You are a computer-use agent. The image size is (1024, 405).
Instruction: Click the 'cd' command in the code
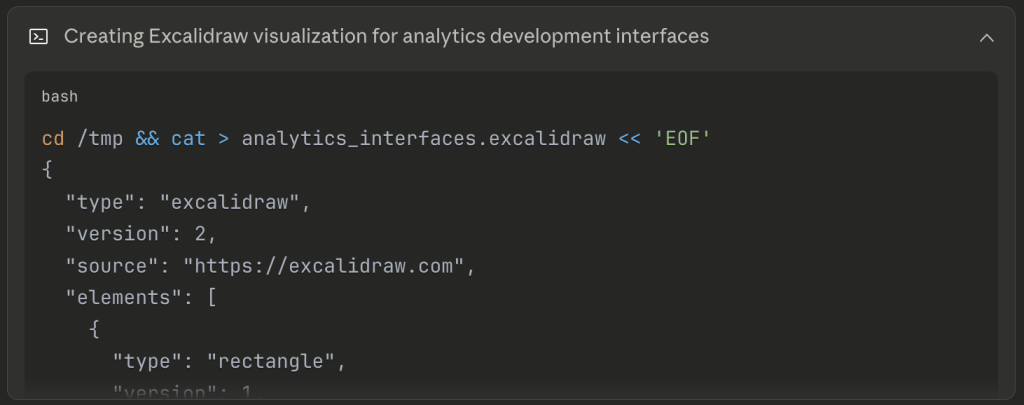tap(53, 138)
